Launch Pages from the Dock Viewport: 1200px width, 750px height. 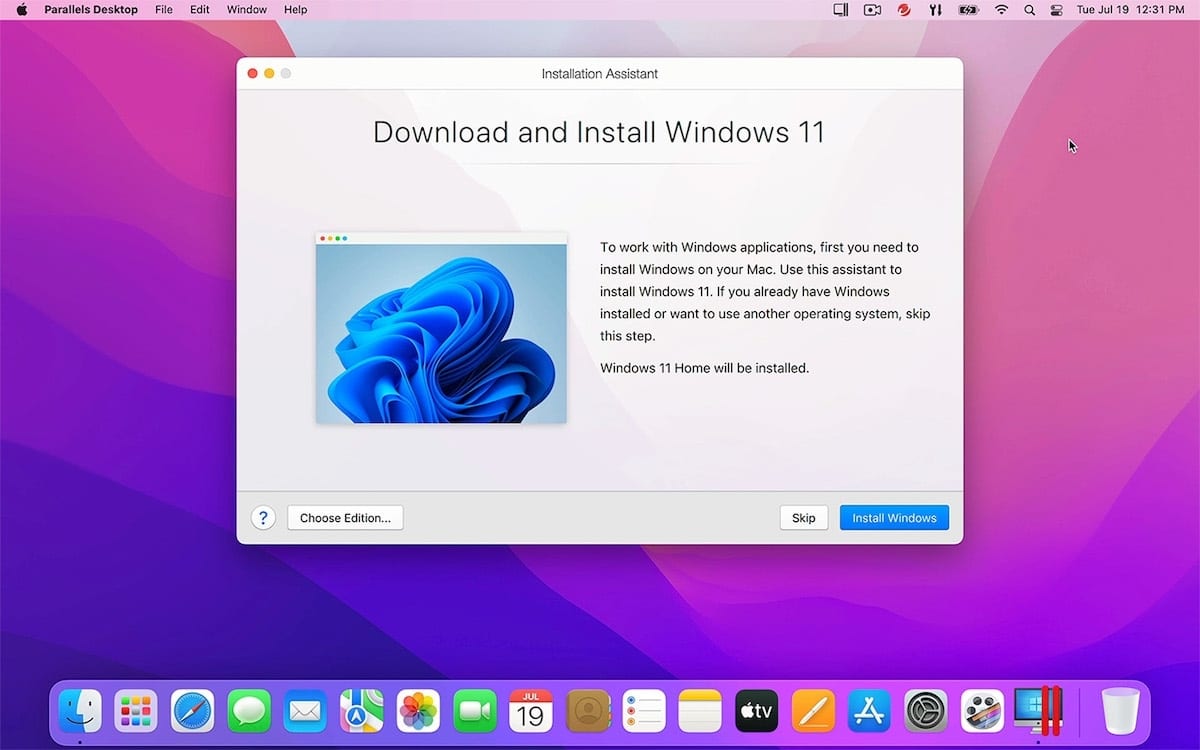tap(813, 711)
